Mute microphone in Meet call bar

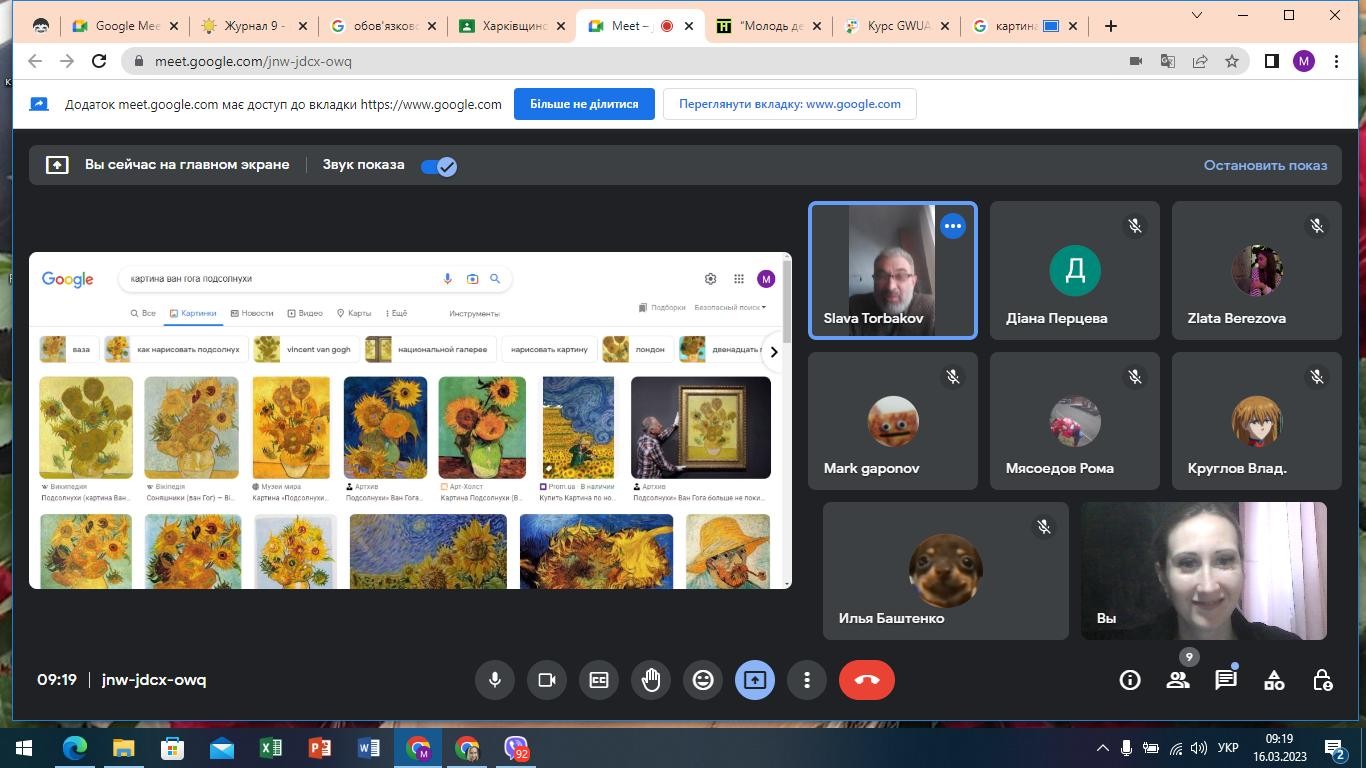(x=494, y=680)
